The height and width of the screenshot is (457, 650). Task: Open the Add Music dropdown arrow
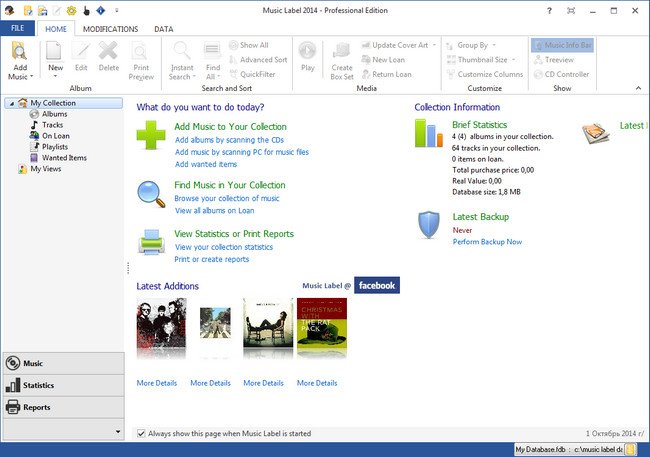pyautogui.click(x=32, y=76)
